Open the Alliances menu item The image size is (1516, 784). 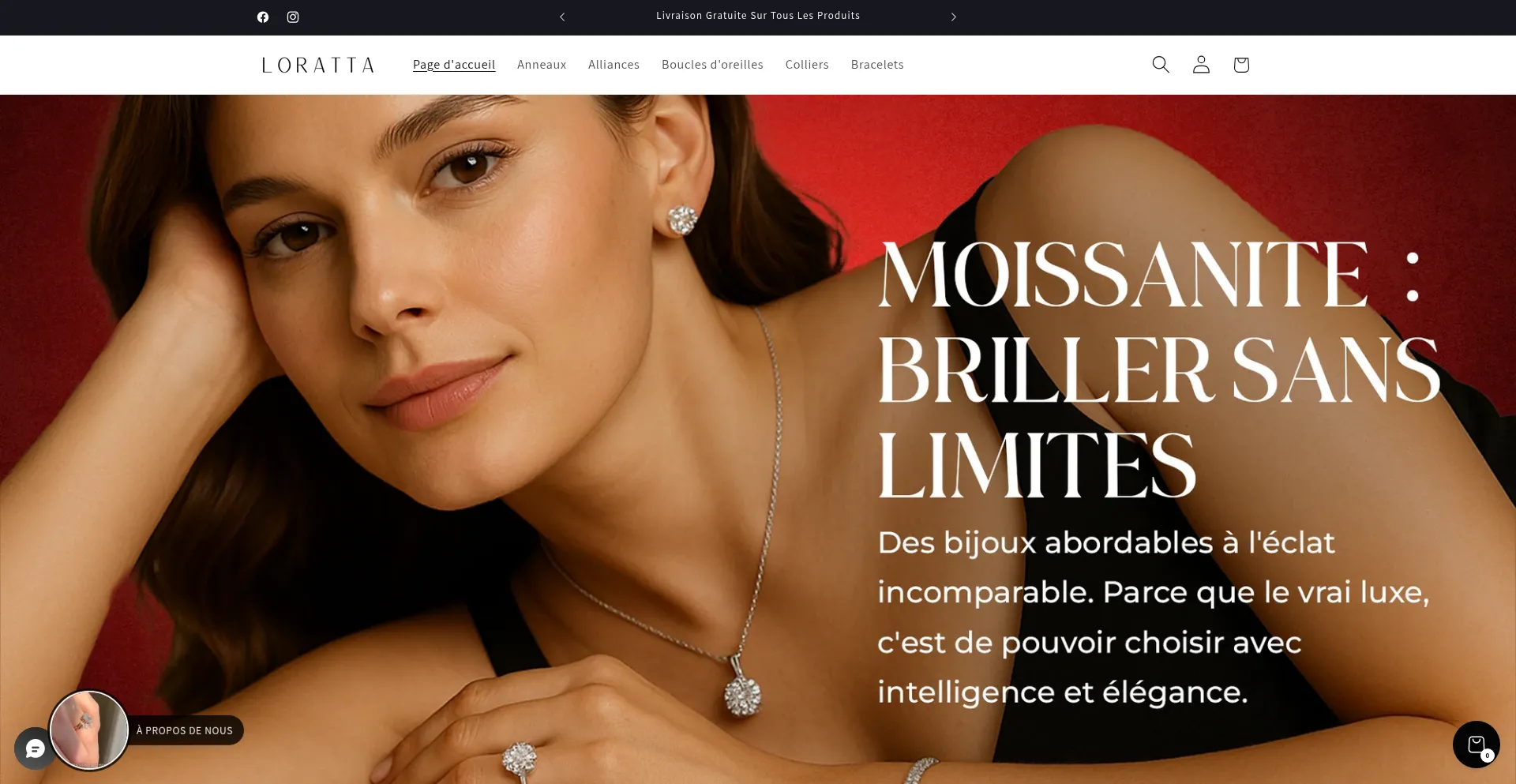[x=614, y=65]
